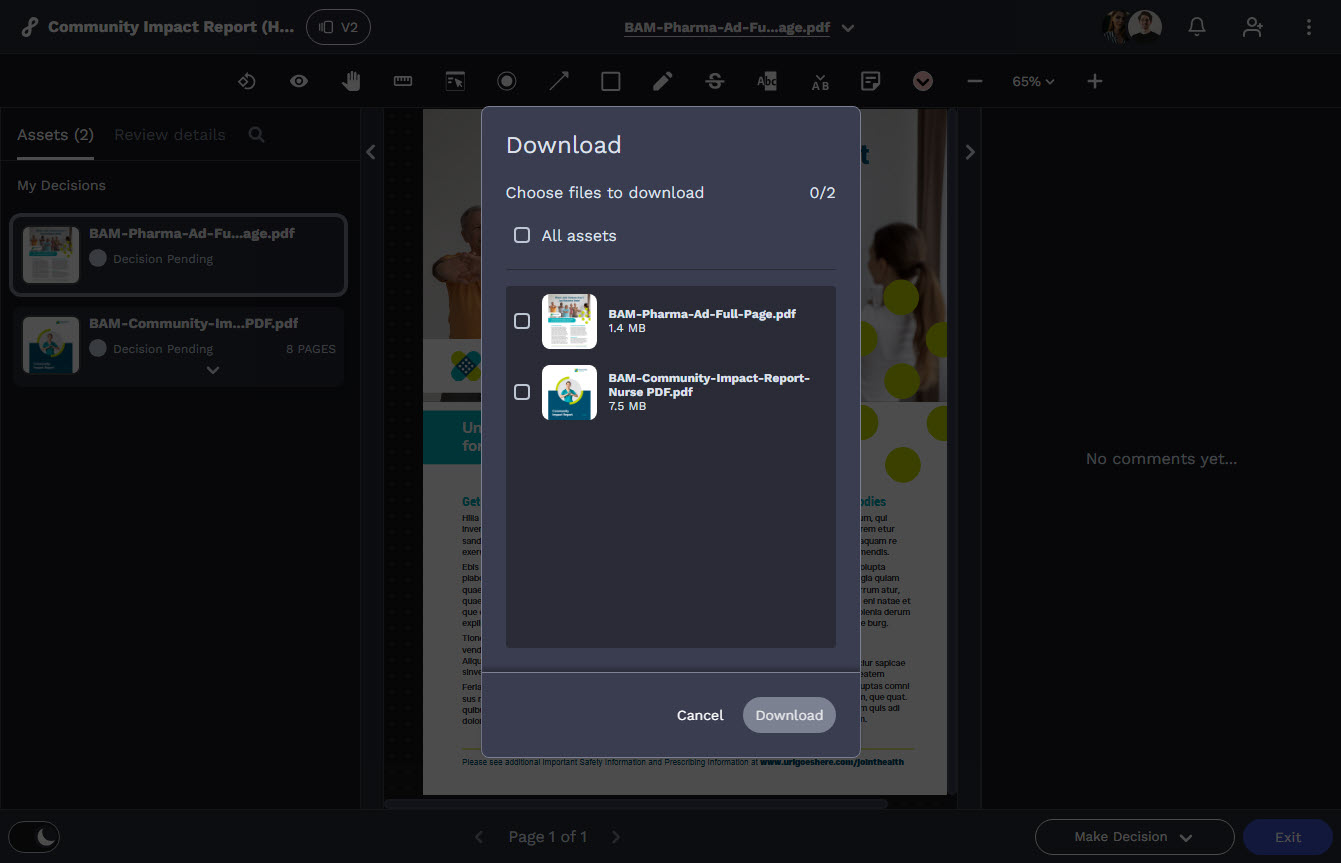The height and width of the screenshot is (863, 1341).
Task: Activate the search in the assets panel
Action: pos(256,134)
